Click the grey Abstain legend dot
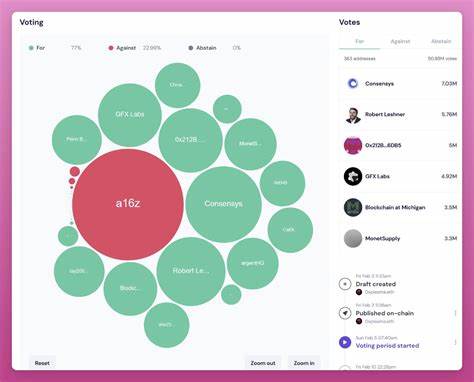Screen dimensions: 474x382 coord(191,48)
